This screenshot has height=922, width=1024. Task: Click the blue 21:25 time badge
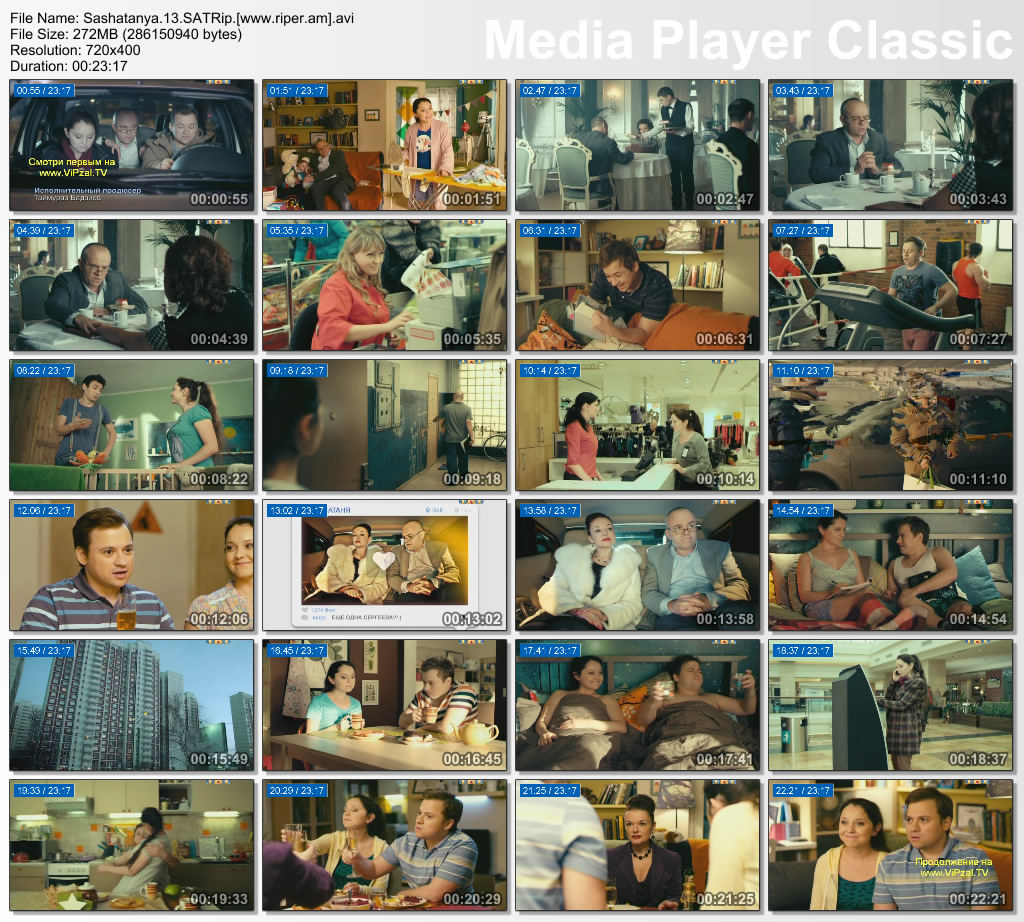pos(551,791)
